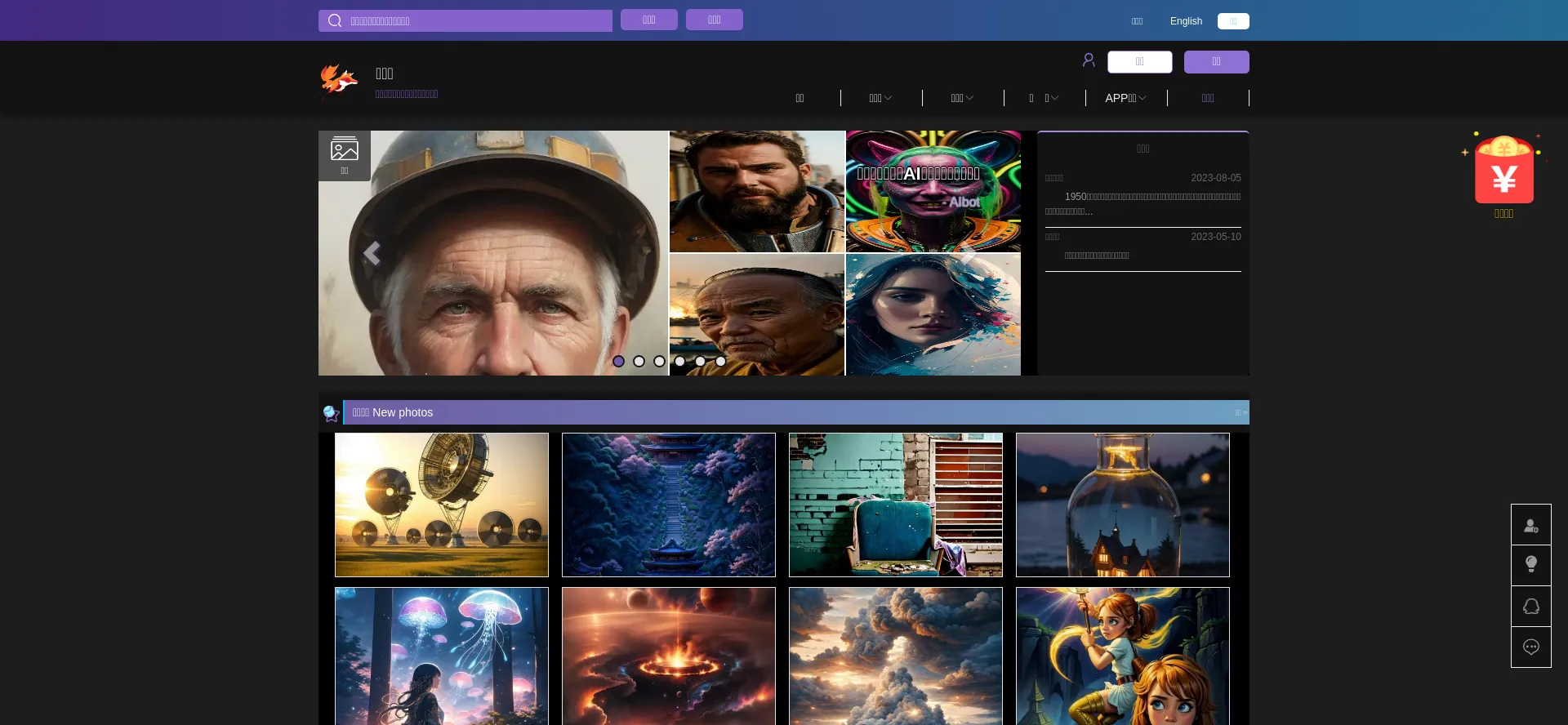This screenshot has width=1568, height=725.
Task: Open the satellite dishes at sunset photo
Action: [442, 505]
